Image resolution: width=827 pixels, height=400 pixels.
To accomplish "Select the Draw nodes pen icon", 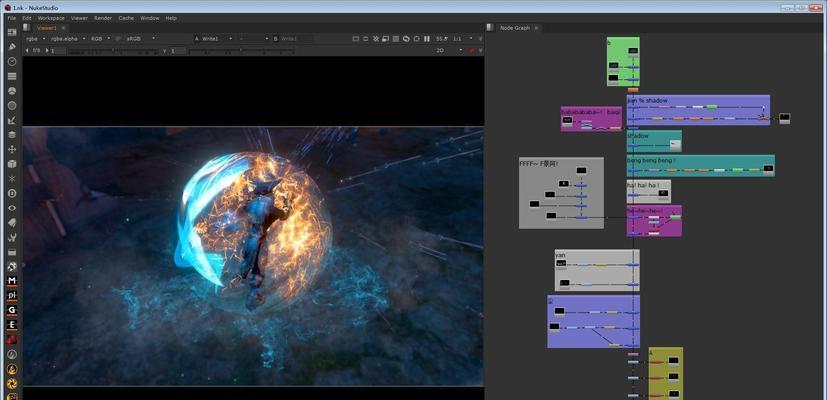I will (12, 47).
